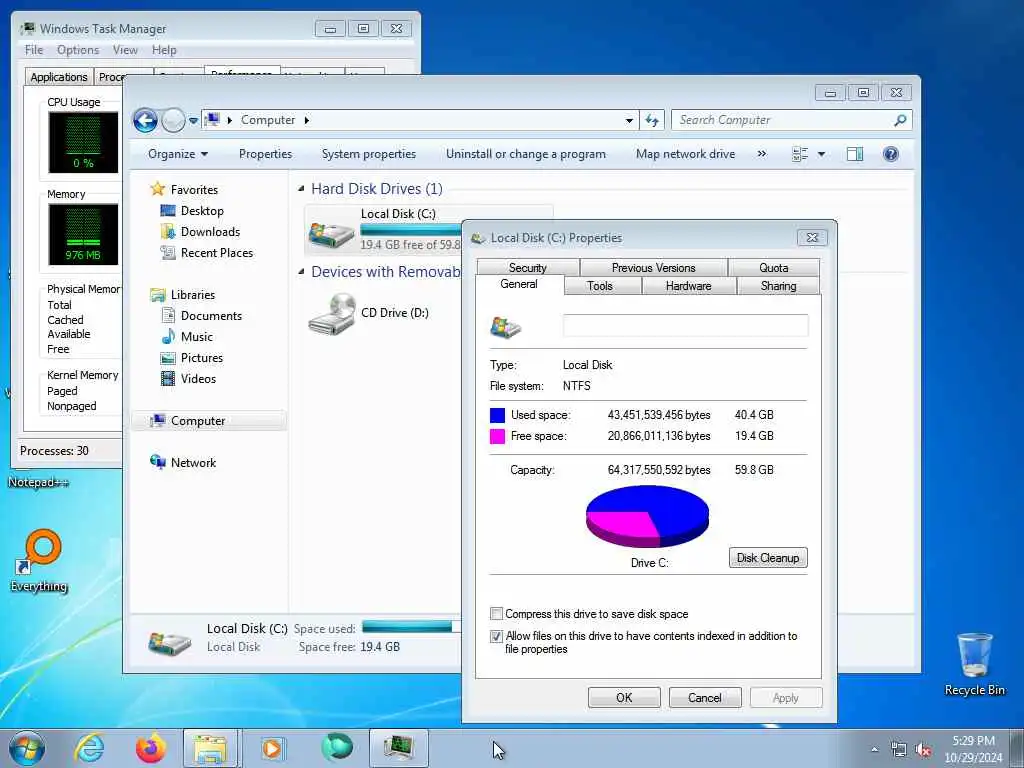Open the Pictures library
1024x768 pixels.
[201, 358]
